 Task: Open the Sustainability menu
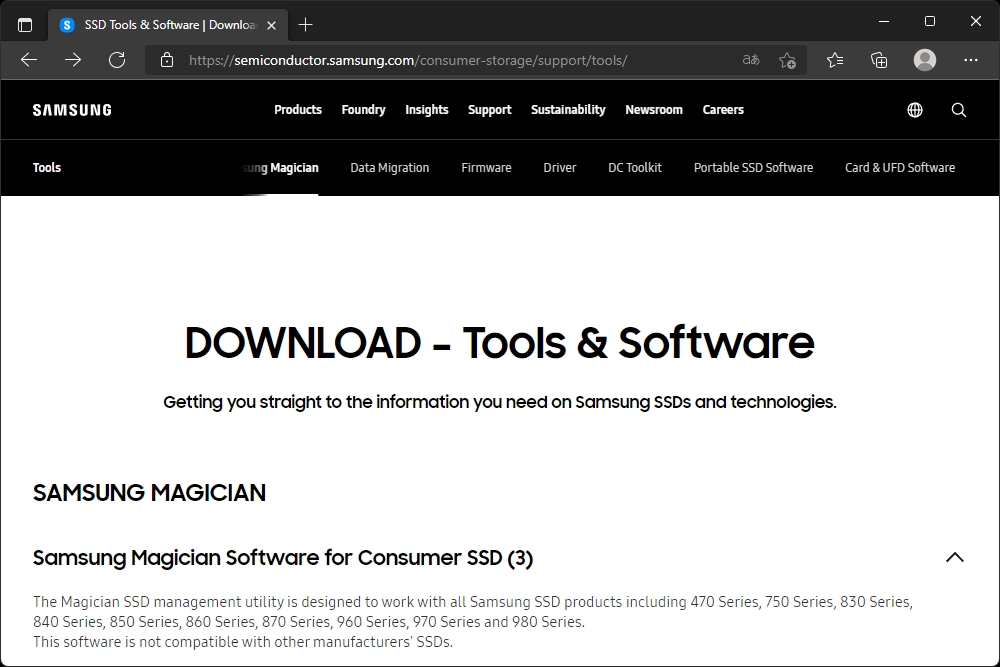[x=568, y=110]
